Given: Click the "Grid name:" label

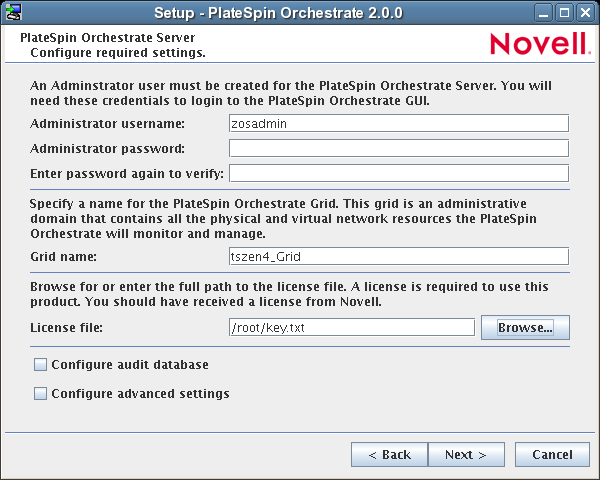Looking at the screenshot, I should (x=63, y=258).
